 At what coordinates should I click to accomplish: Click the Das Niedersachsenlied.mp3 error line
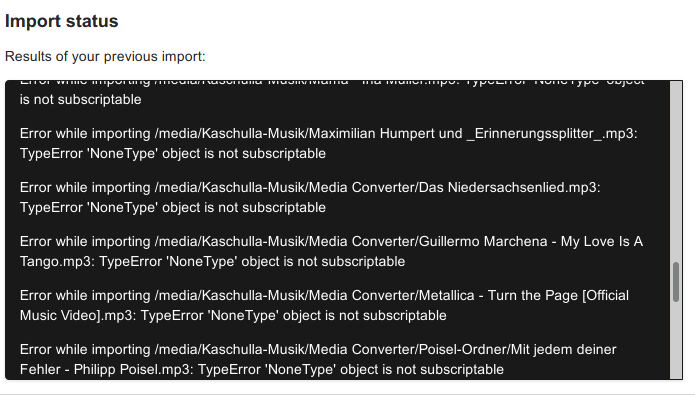pyautogui.click(x=310, y=188)
